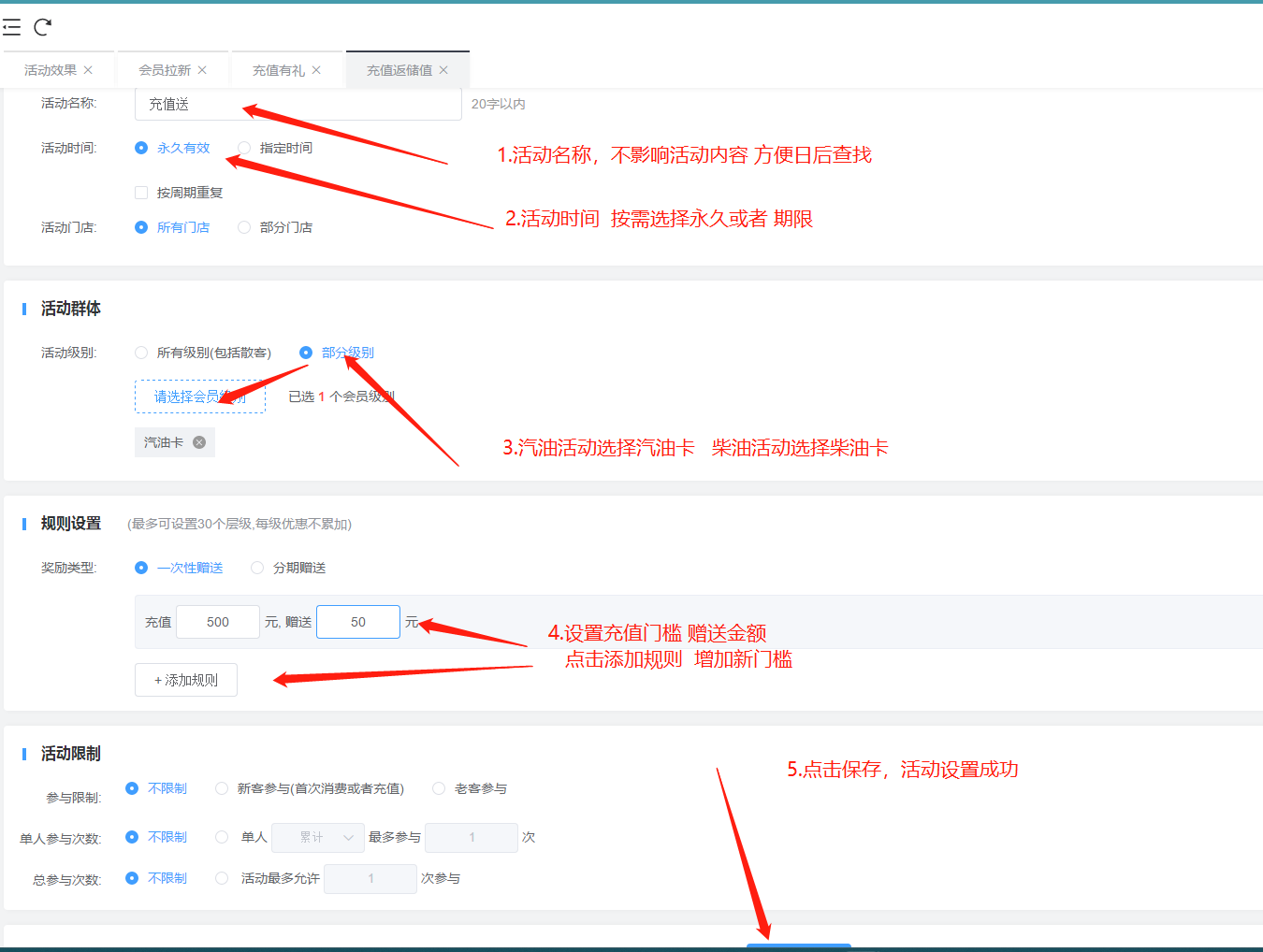Click 请选择会员级别 button

coord(200,397)
